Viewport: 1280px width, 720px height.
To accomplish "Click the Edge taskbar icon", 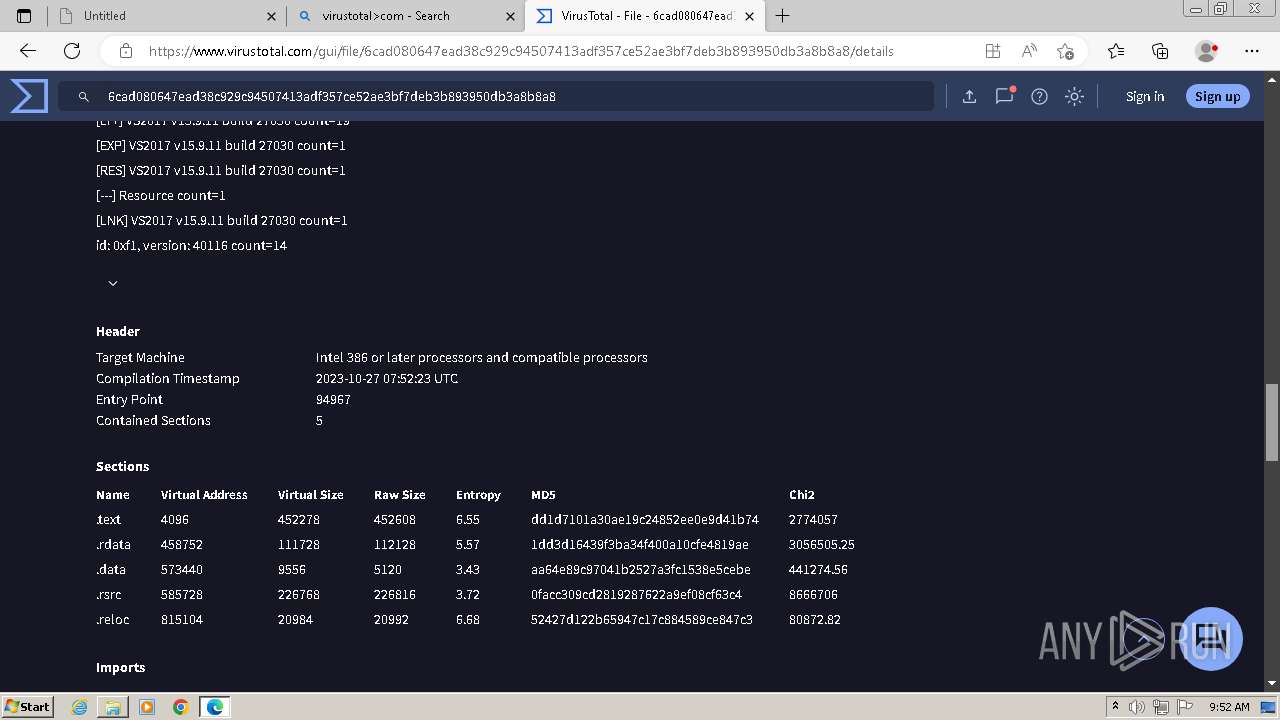I will click(x=215, y=707).
